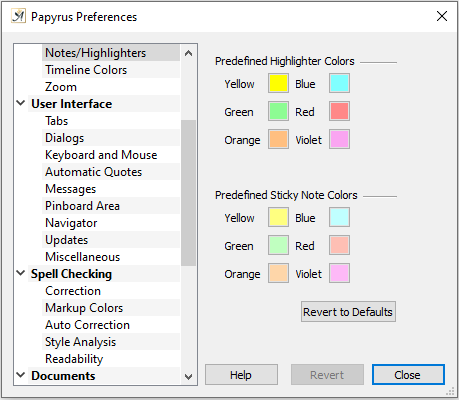Click the grayed-out Revert button
The image size is (459, 400).
tap(327, 375)
